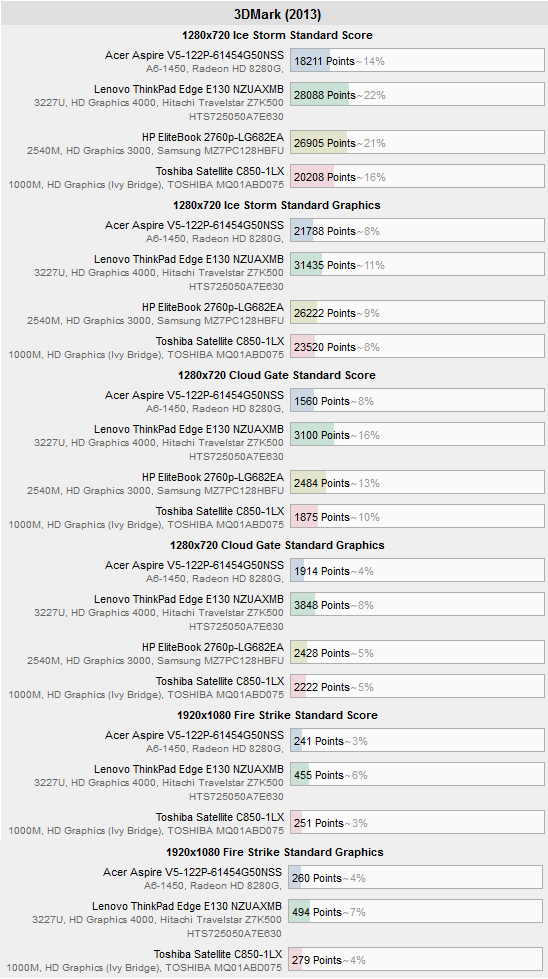Open Acer Aspire V5-122P link under Fire Strike Standard Graphics
Viewport: 548px width, 979px height.
192,872
